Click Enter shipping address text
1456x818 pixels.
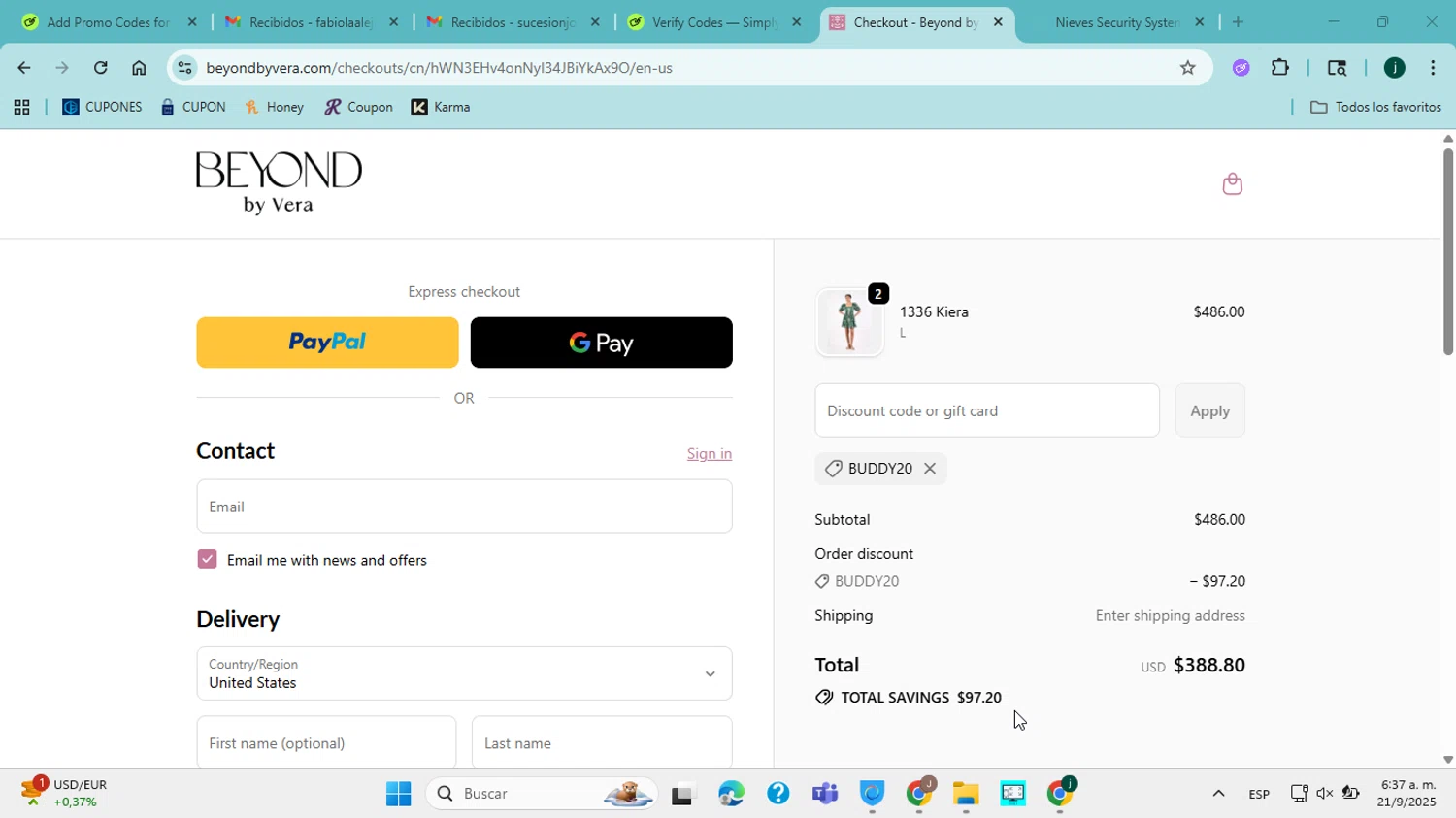tap(1170, 615)
